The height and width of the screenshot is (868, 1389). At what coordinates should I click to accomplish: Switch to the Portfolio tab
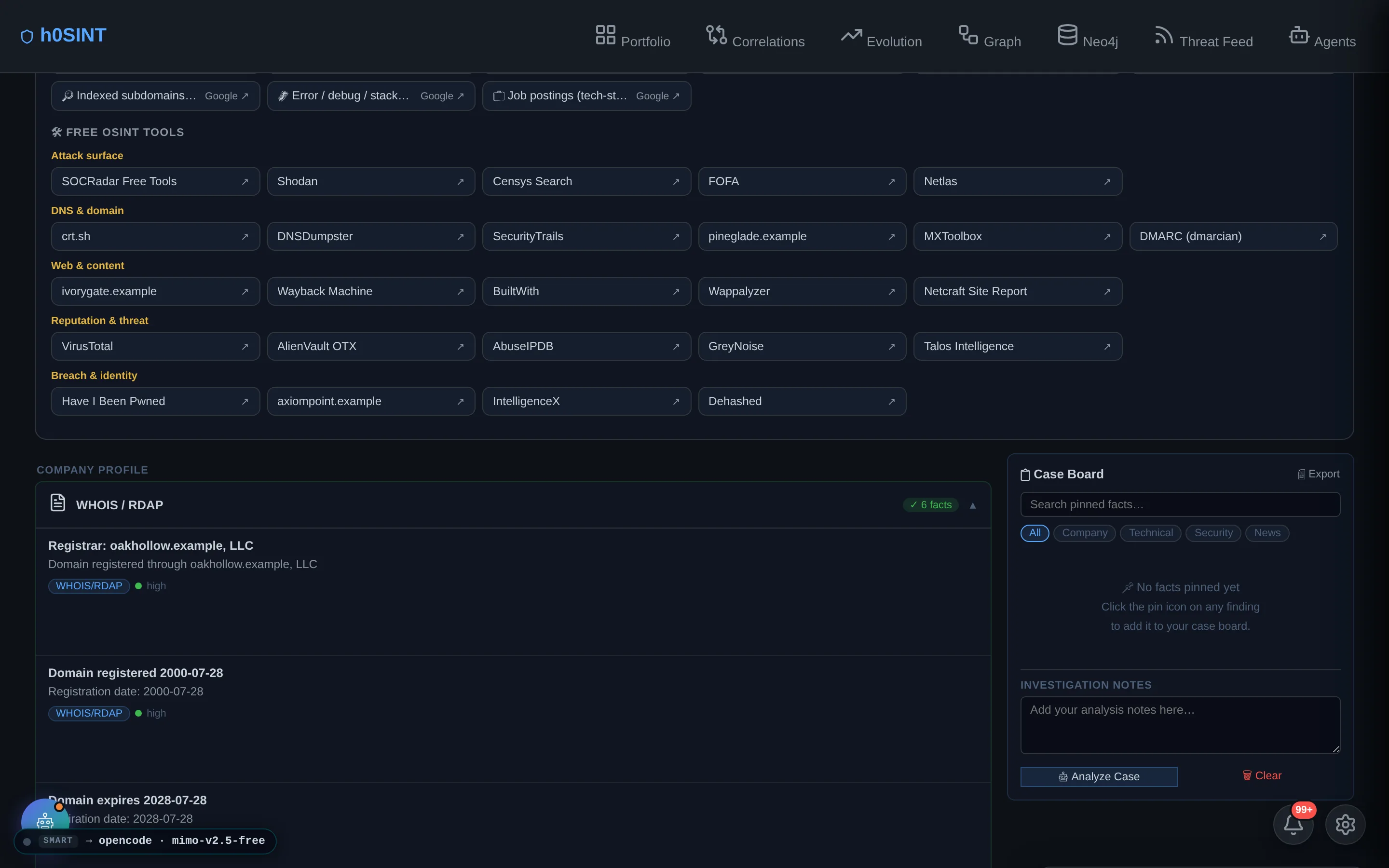pos(632,36)
